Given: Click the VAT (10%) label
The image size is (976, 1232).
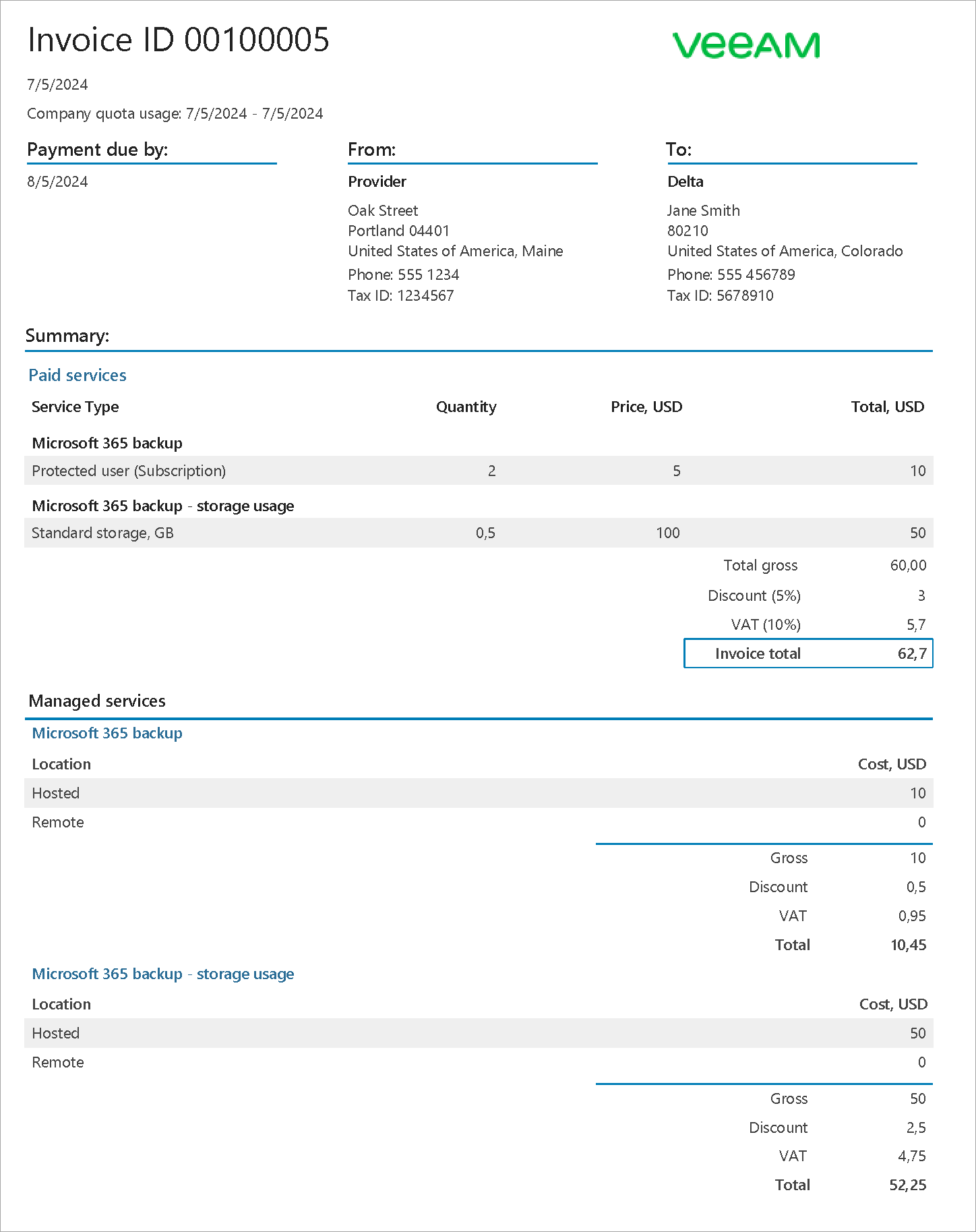Looking at the screenshot, I should tap(765, 624).
